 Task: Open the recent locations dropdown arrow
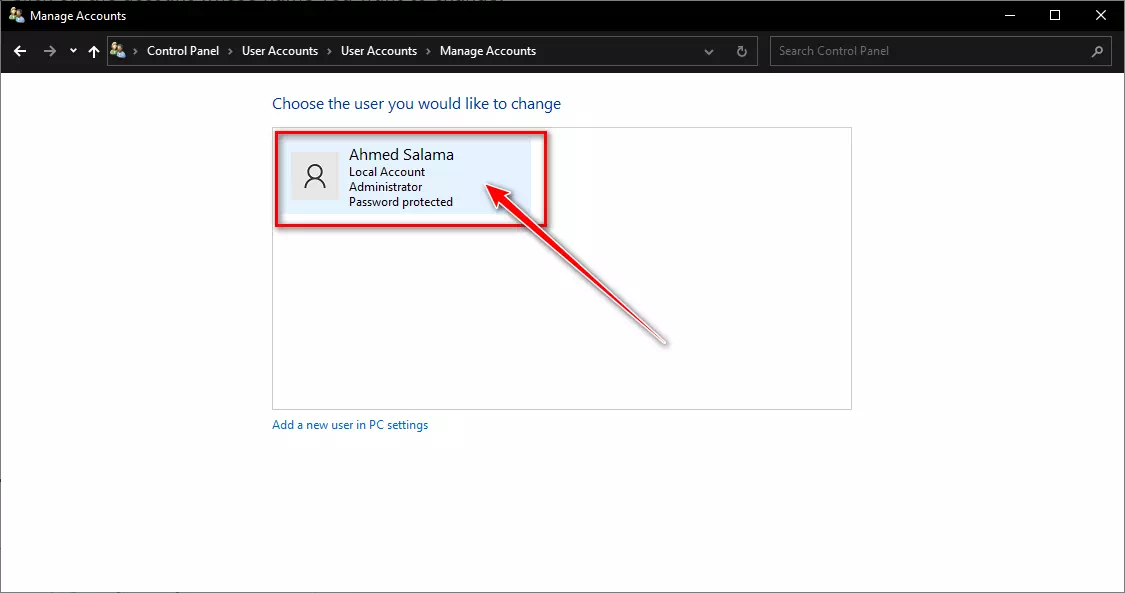(x=73, y=51)
